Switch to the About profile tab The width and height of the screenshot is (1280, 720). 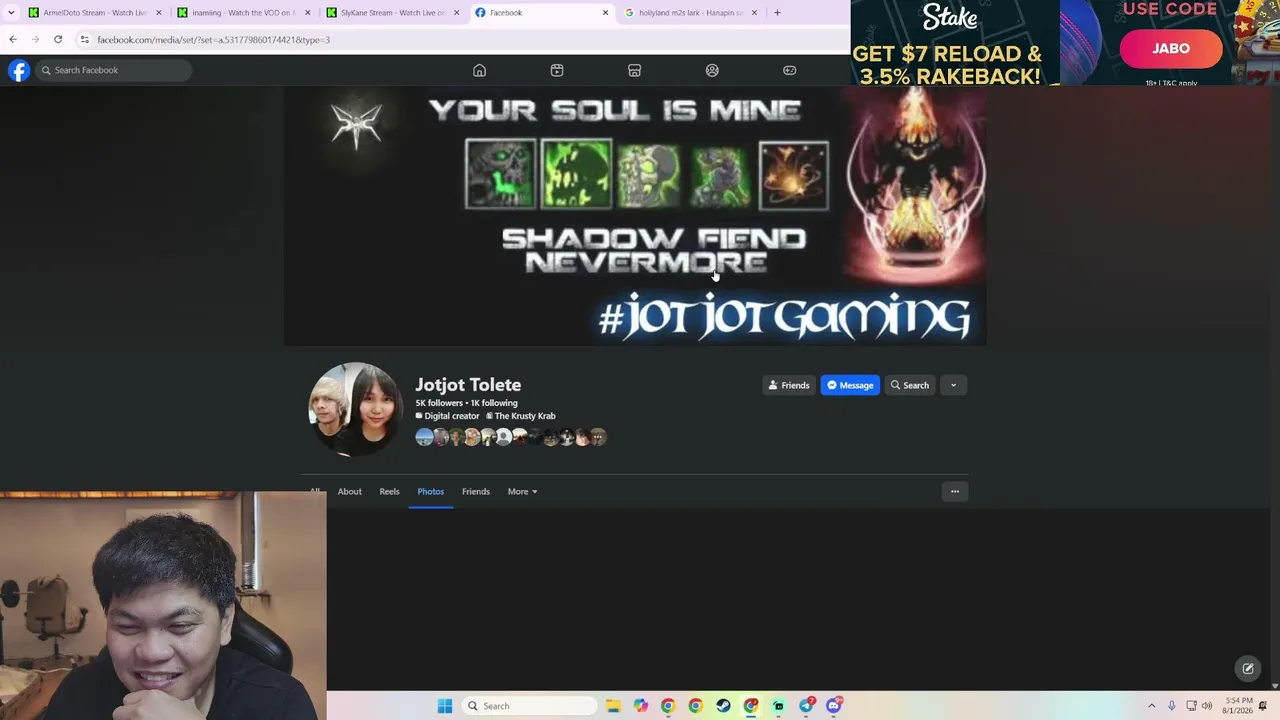349,491
